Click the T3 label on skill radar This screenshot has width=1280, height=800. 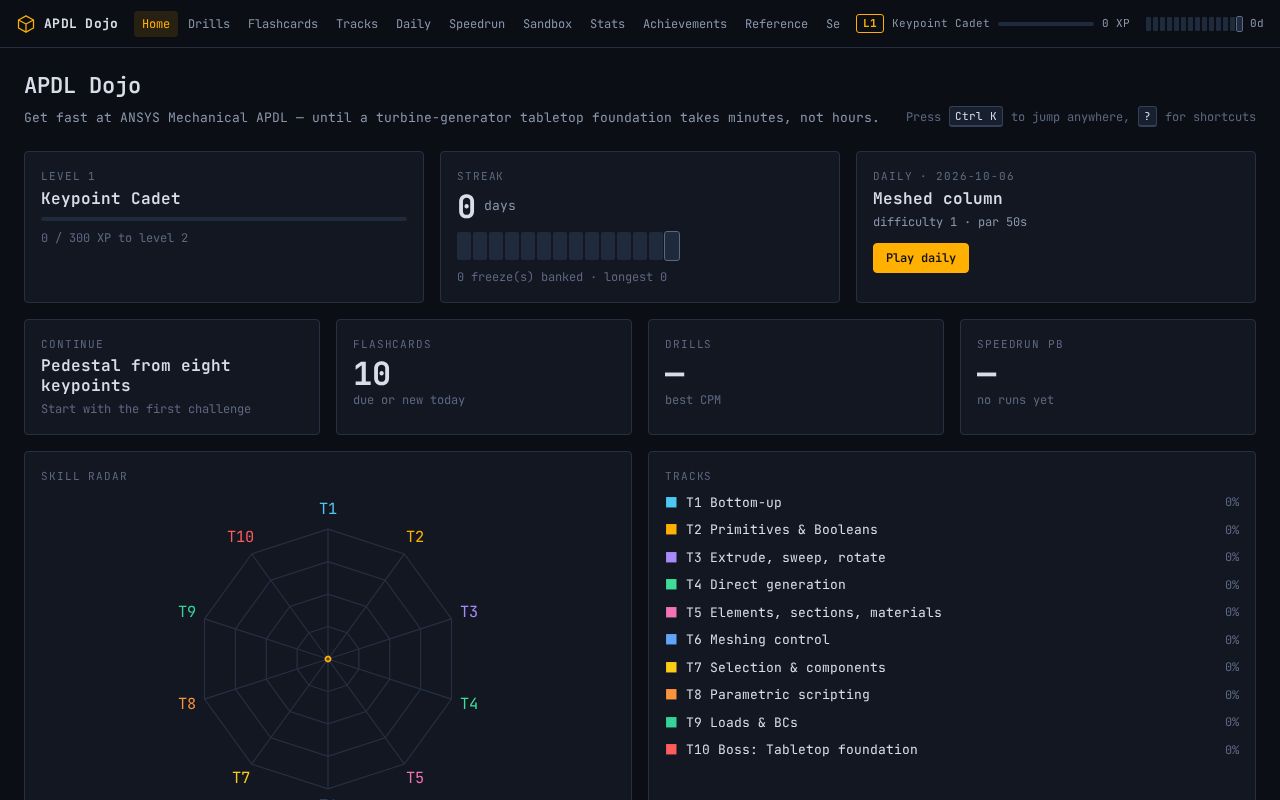point(469,612)
